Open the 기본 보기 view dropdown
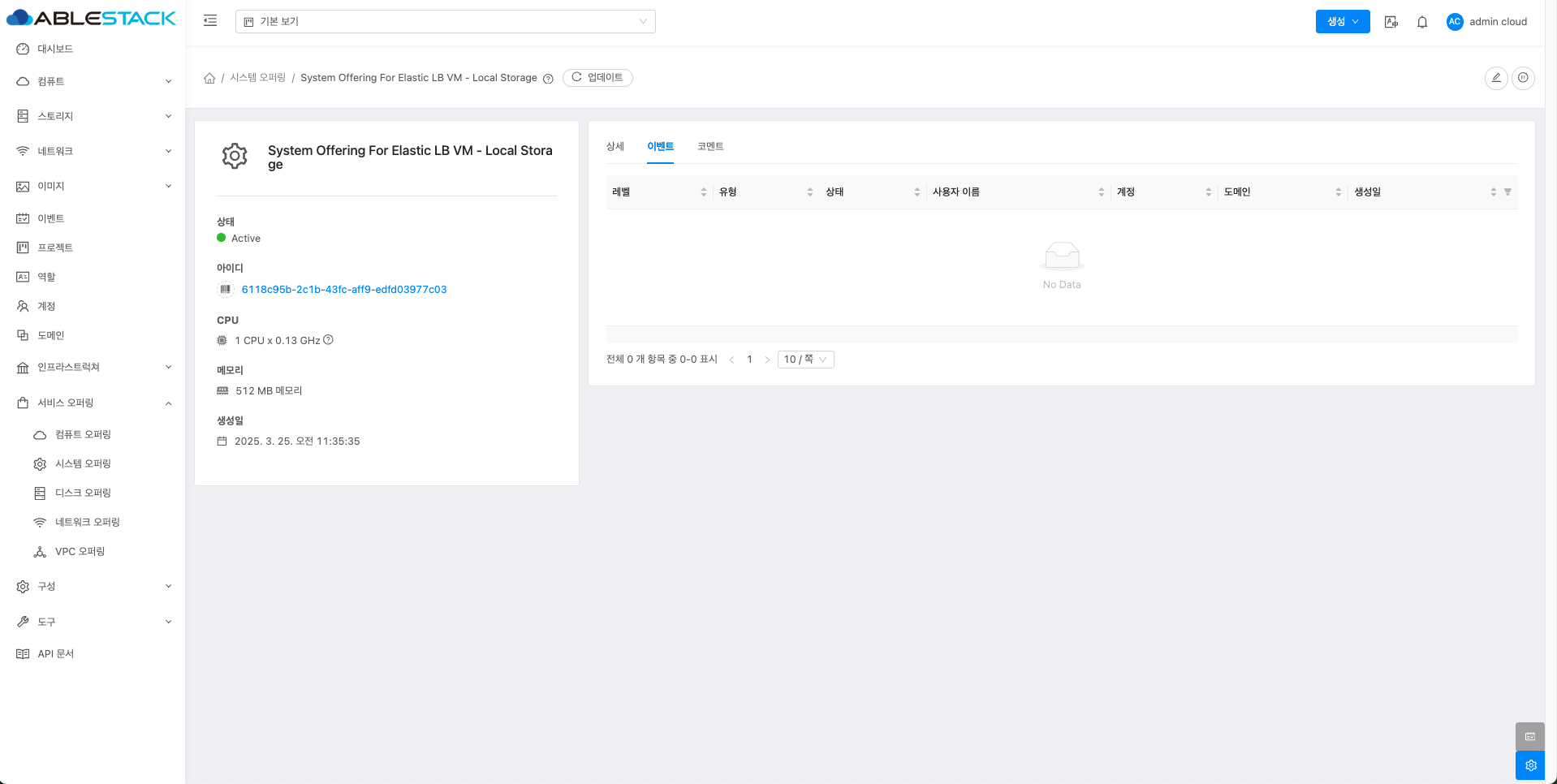The height and width of the screenshot is (784, 1557). point(445,22)
